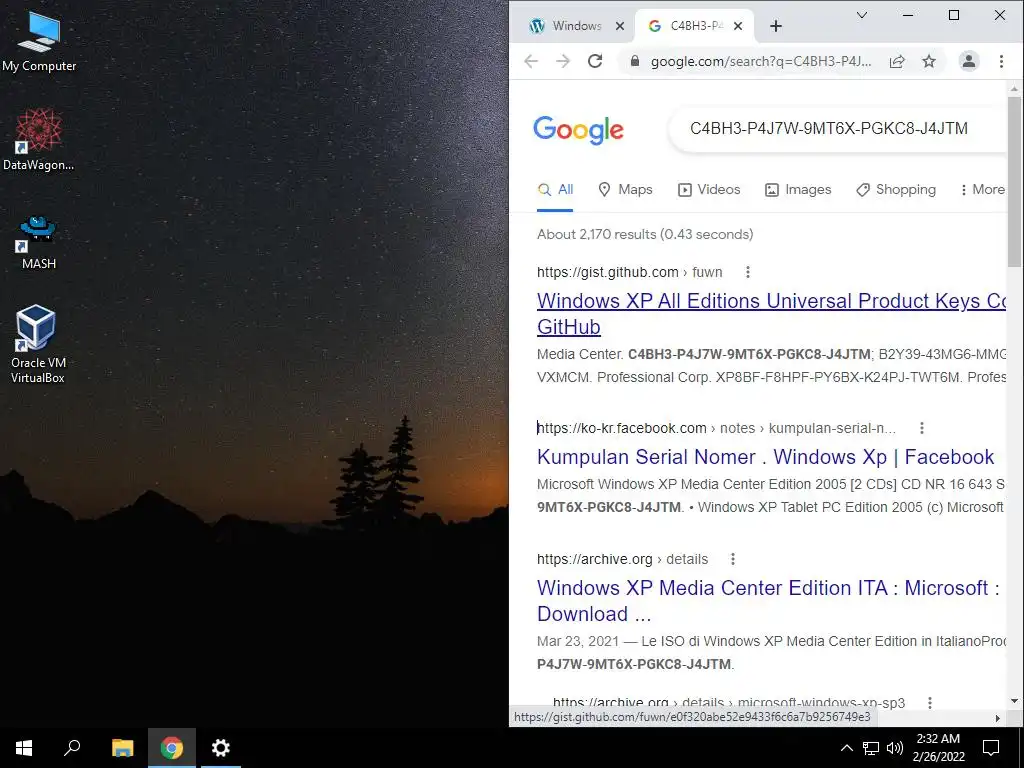The height and width of the screenshot is (768, 1024).
Task: Switch to the Windows WordPress tab
Action: 566,26
